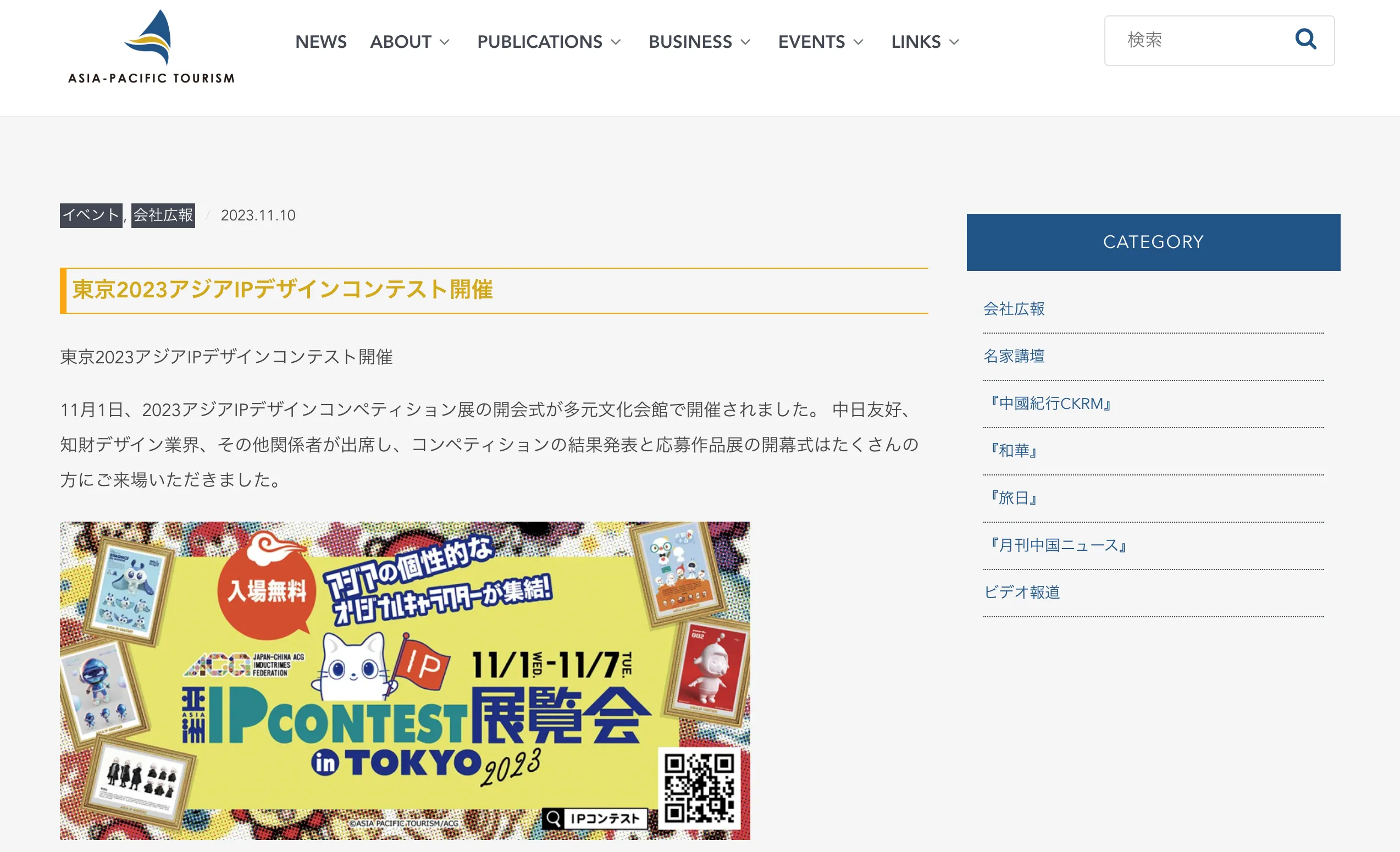The image size is (1400, 852).
Task: Open the 名家講壇 sidebar category
Action: point(1014,356)
